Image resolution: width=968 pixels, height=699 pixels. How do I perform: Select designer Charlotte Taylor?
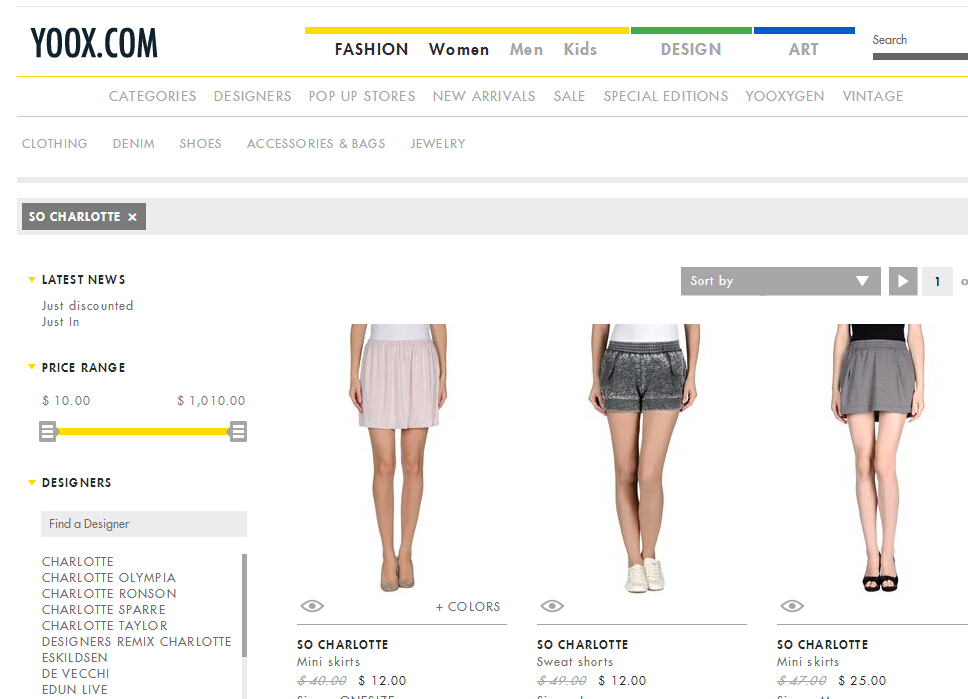pos(104,626)
